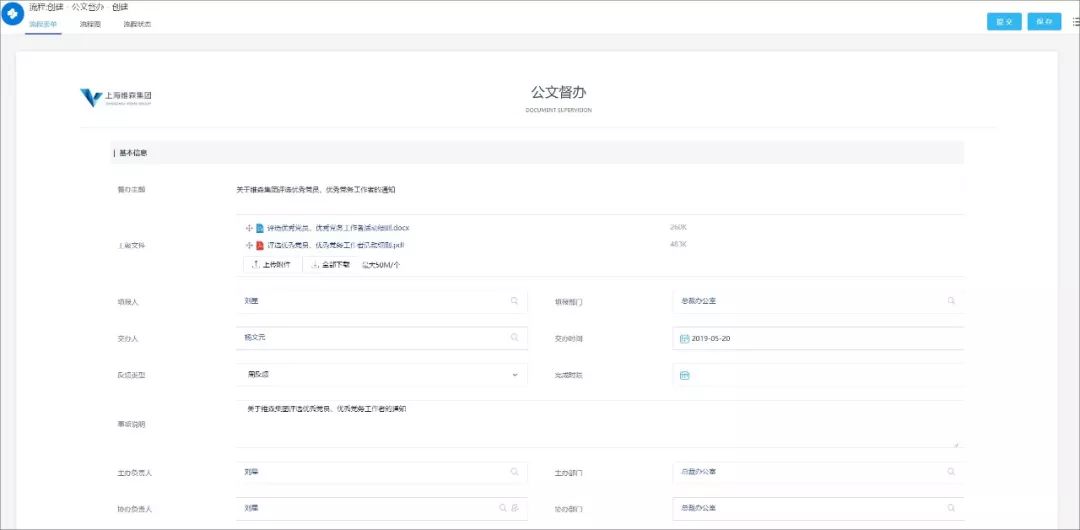Click the 260K file size text
The height and width of the screenshot is (530, 1080).
pos(678,227)
